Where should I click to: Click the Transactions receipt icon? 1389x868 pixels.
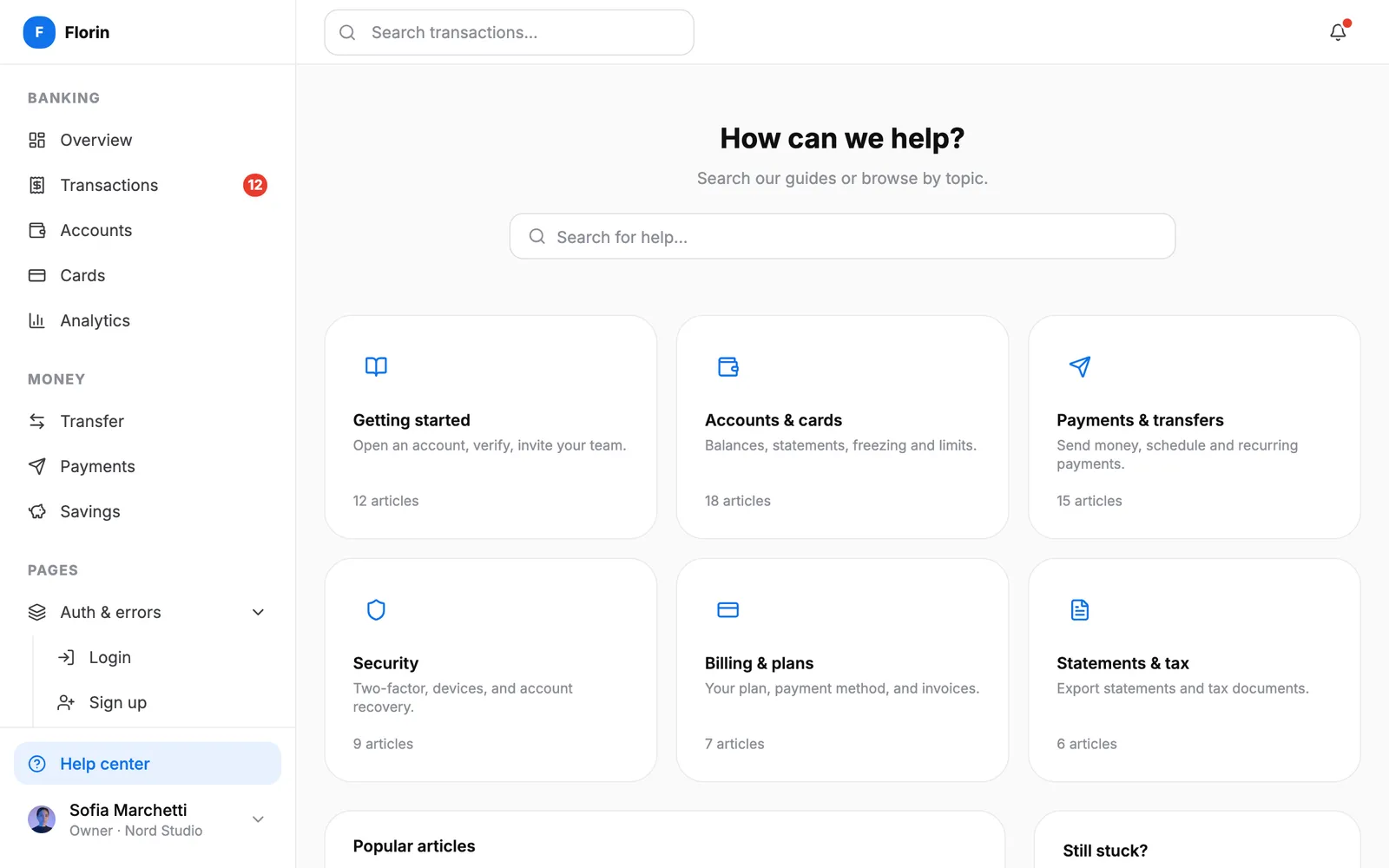37,185
